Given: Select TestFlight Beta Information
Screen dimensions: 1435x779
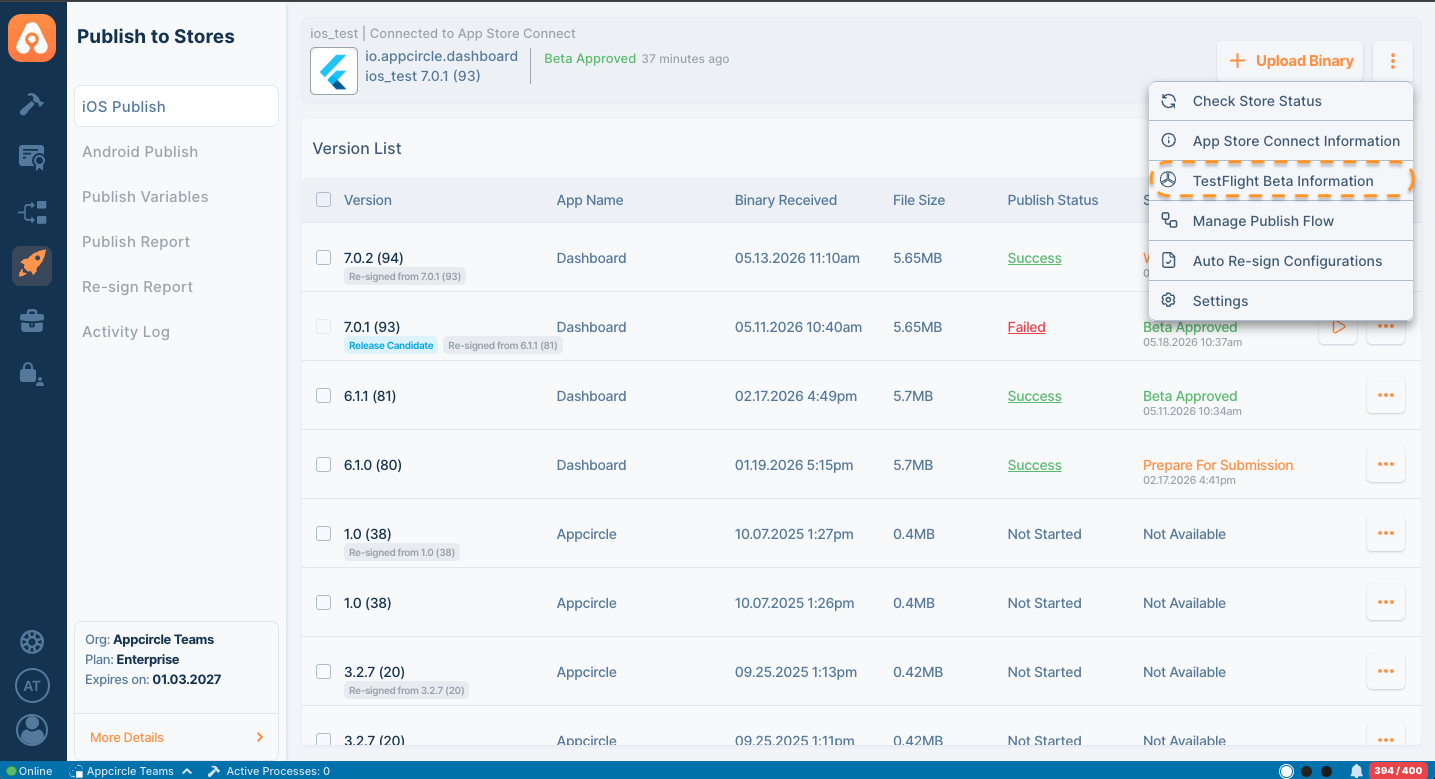Looking at the screenshot, I should point(1281,181).
